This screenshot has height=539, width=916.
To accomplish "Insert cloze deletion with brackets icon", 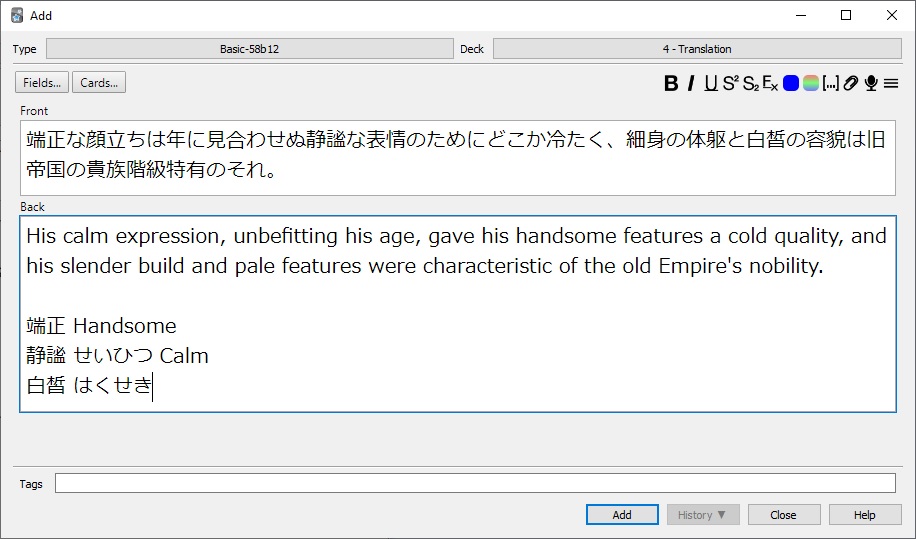I will (x=830, y=84).
